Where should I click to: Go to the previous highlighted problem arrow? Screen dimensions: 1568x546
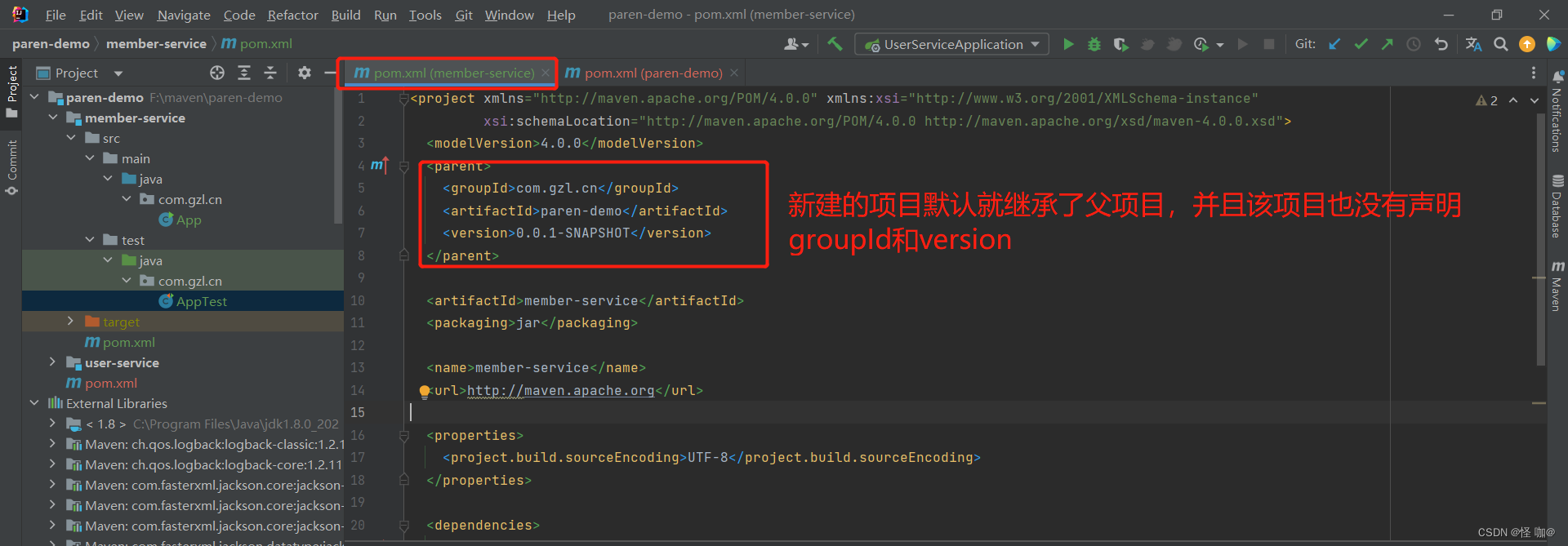1513,100
